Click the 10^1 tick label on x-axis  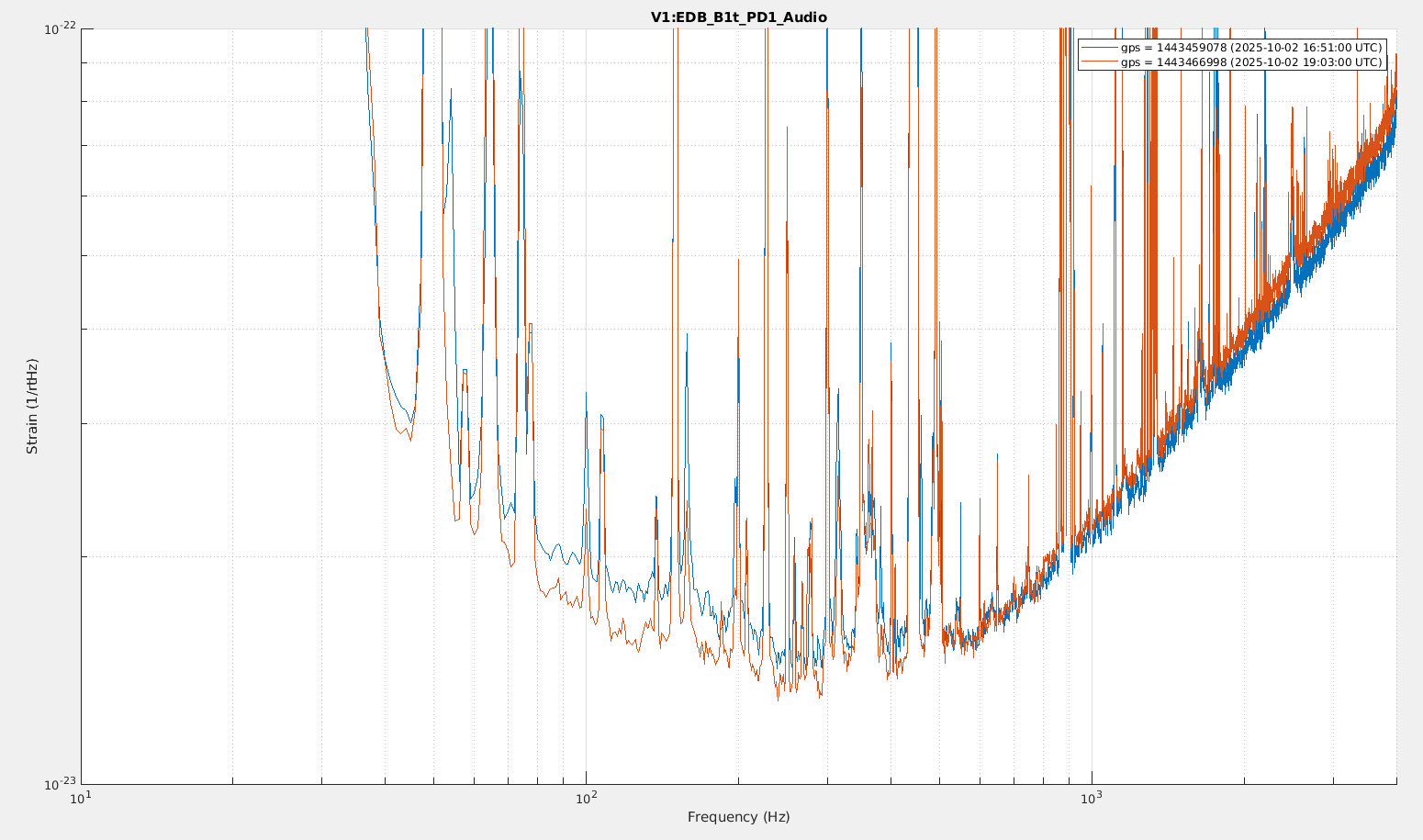click(x=81, y=800)
